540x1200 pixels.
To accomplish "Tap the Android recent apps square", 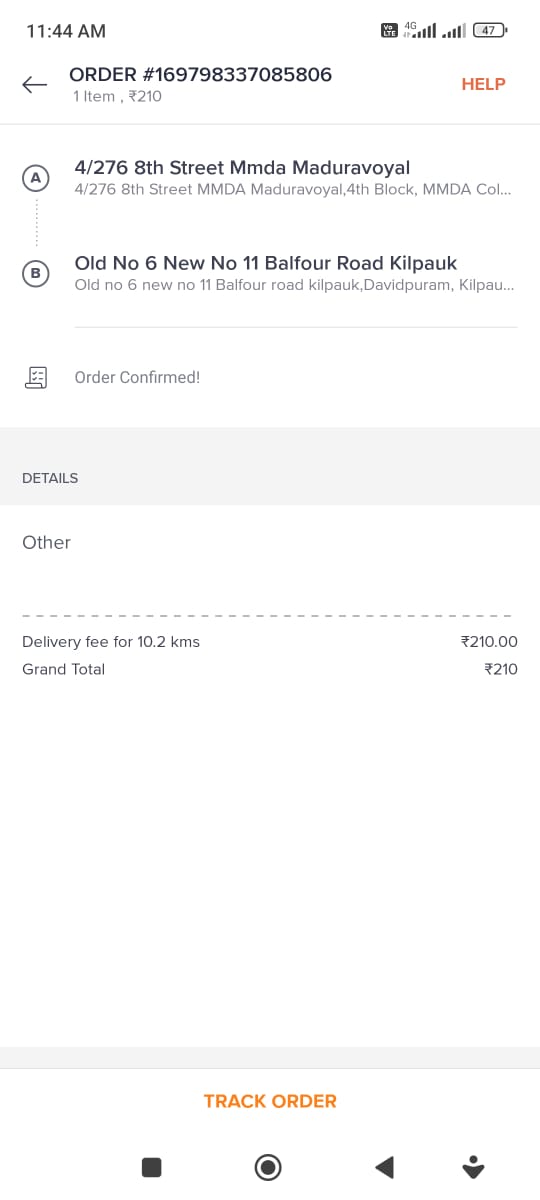I will (151, 1166).
